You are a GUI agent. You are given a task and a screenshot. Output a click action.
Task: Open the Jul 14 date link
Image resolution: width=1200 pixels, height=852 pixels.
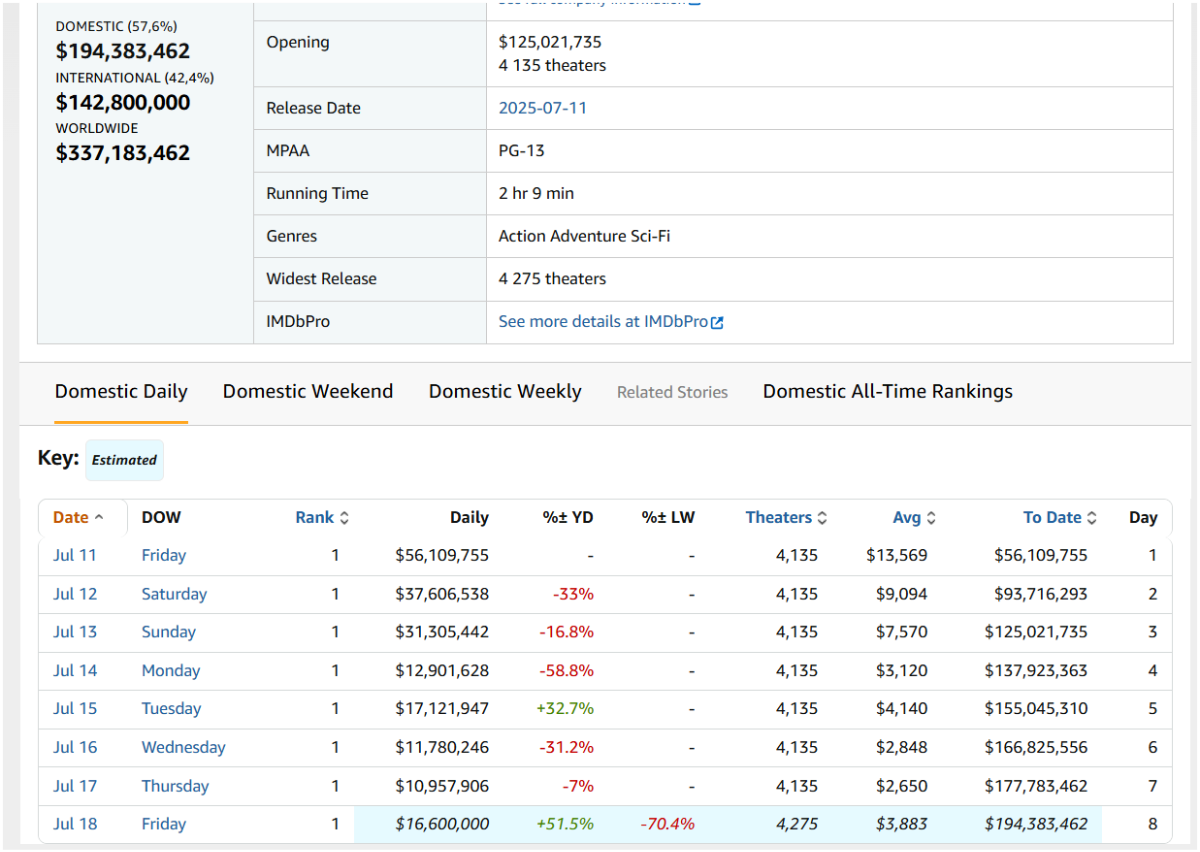click(75, 670)
